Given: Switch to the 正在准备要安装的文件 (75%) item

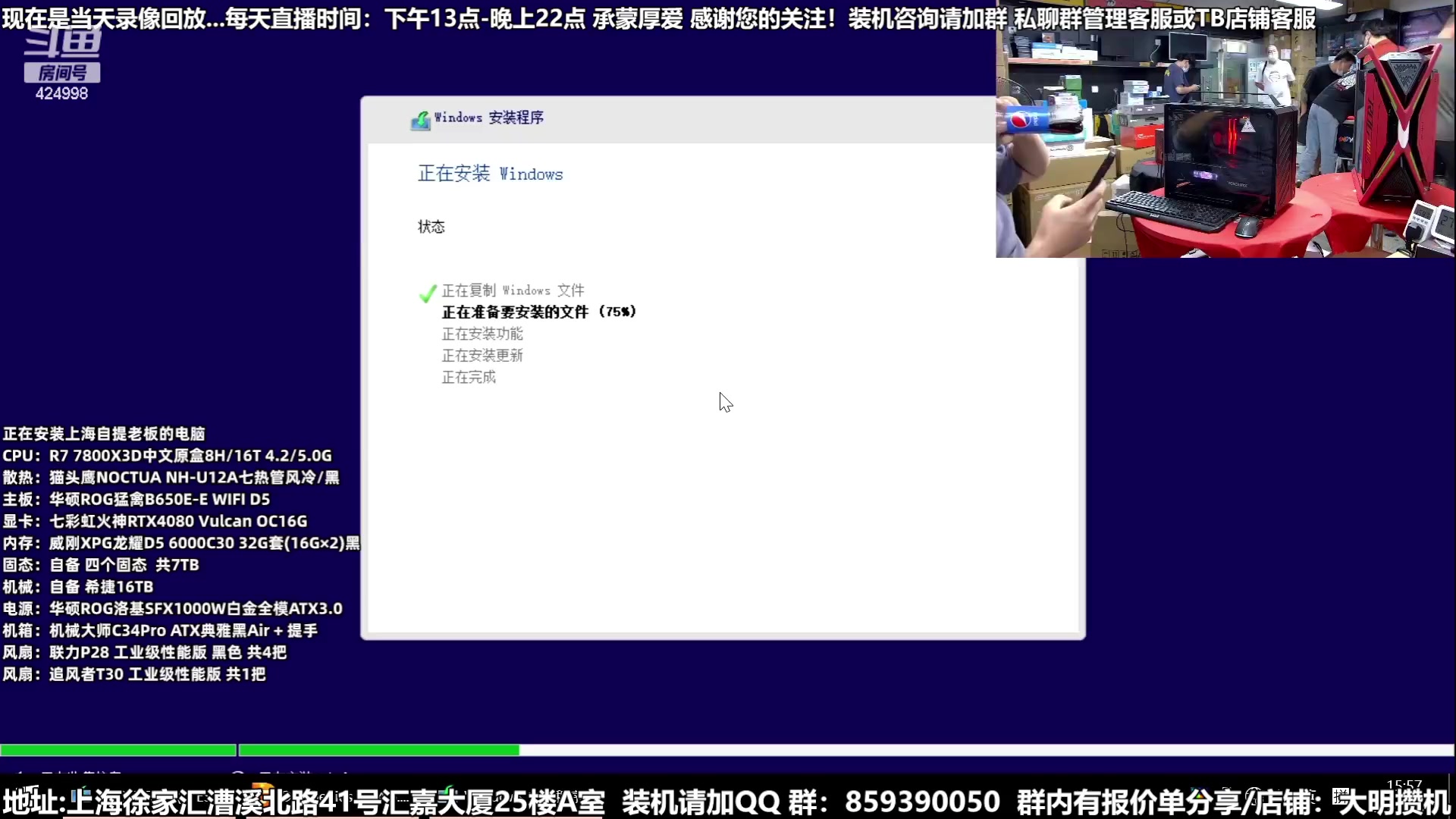Looking at the screenshot, I should pos(538,312).
